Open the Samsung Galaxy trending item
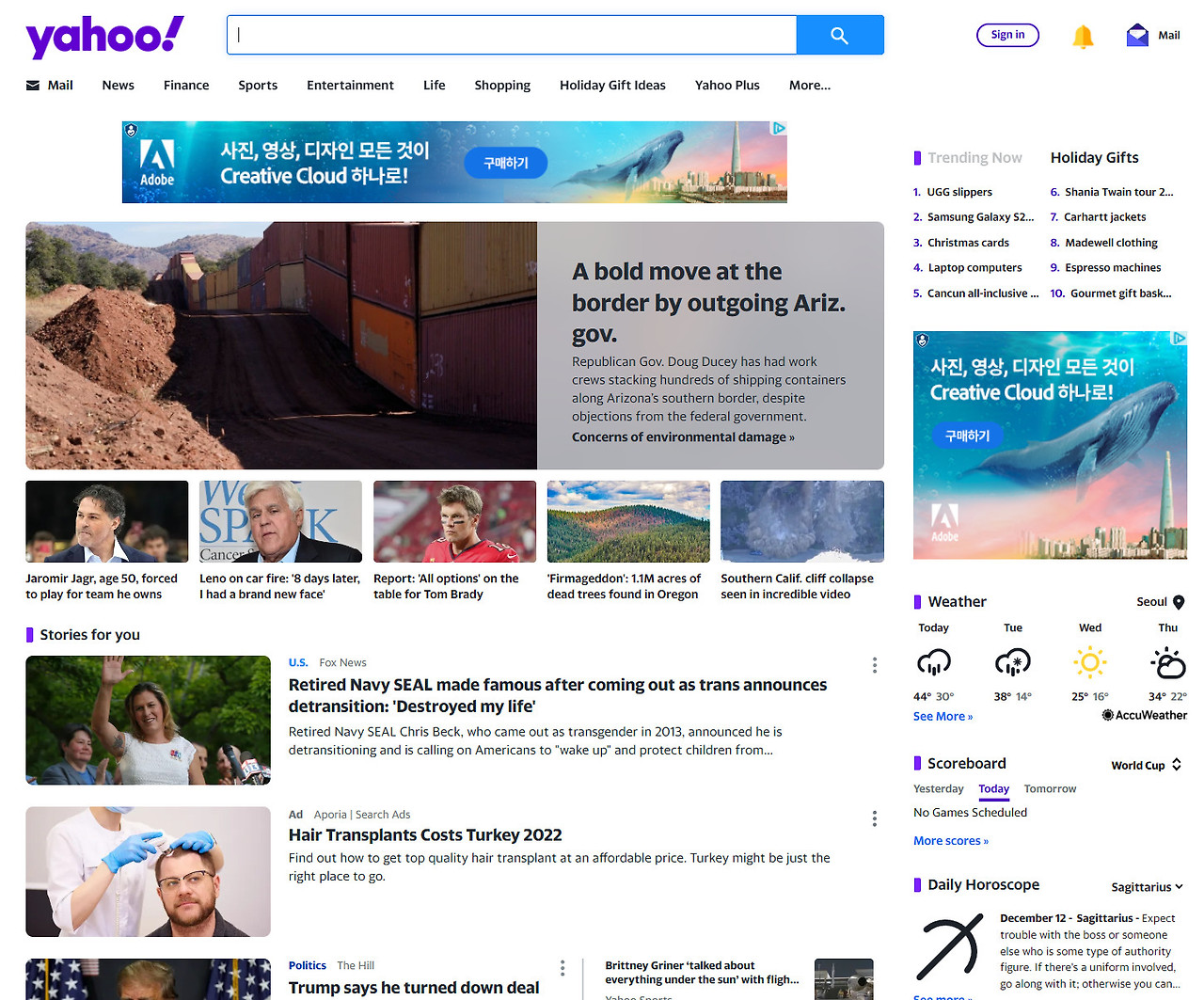This screenshot has width=1204, height=1000. click(980, 217)
